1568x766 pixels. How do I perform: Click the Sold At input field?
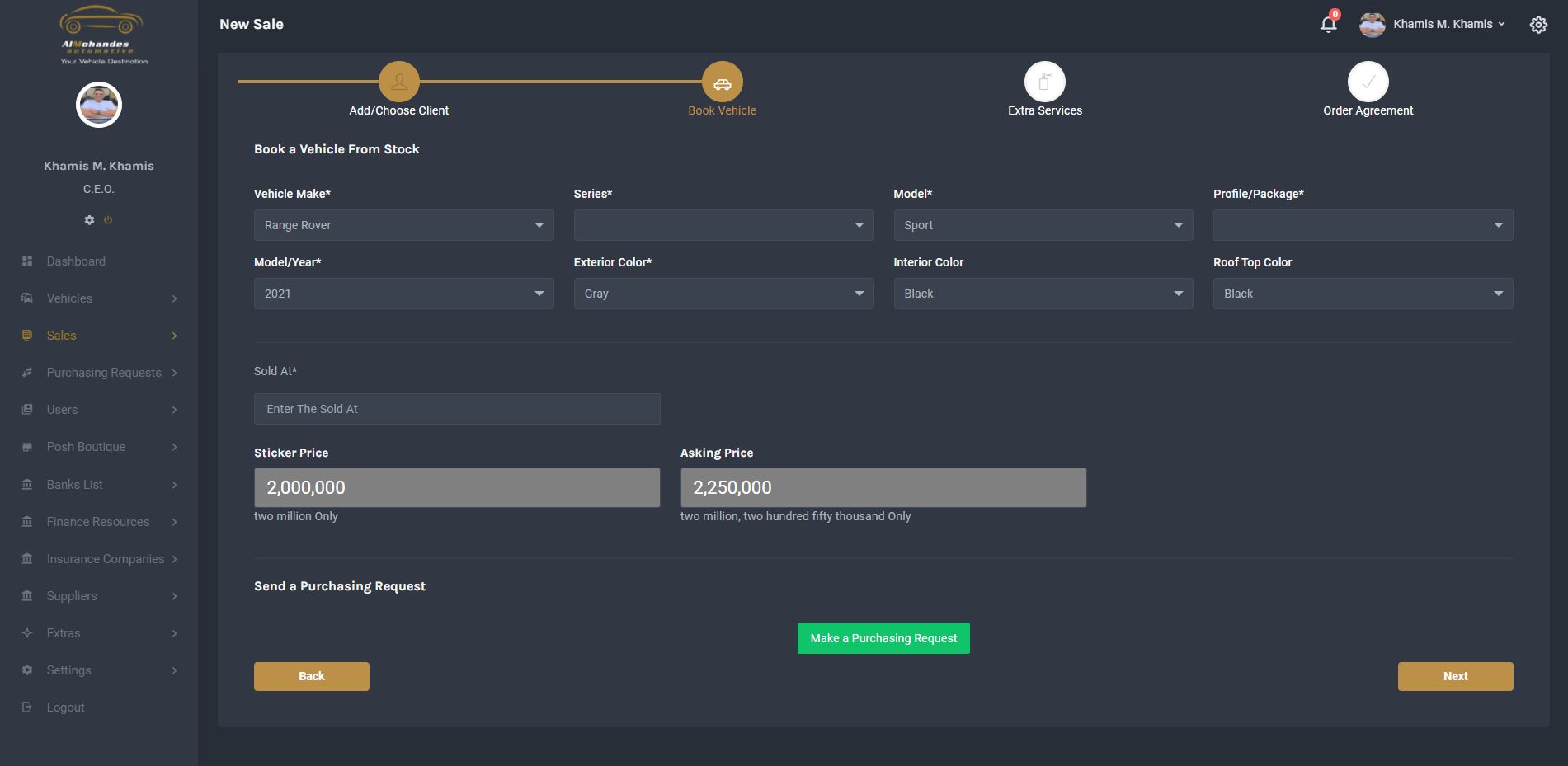click(x=457, y=409)
